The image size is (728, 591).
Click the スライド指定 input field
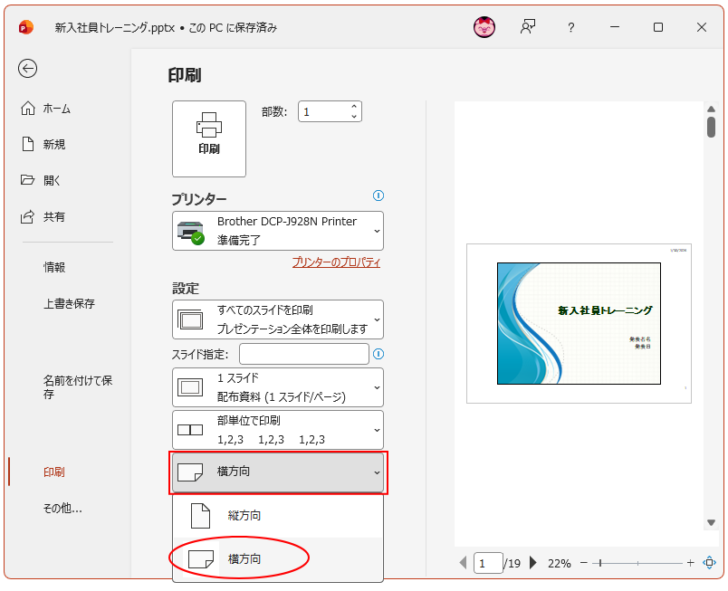(304, 354)
